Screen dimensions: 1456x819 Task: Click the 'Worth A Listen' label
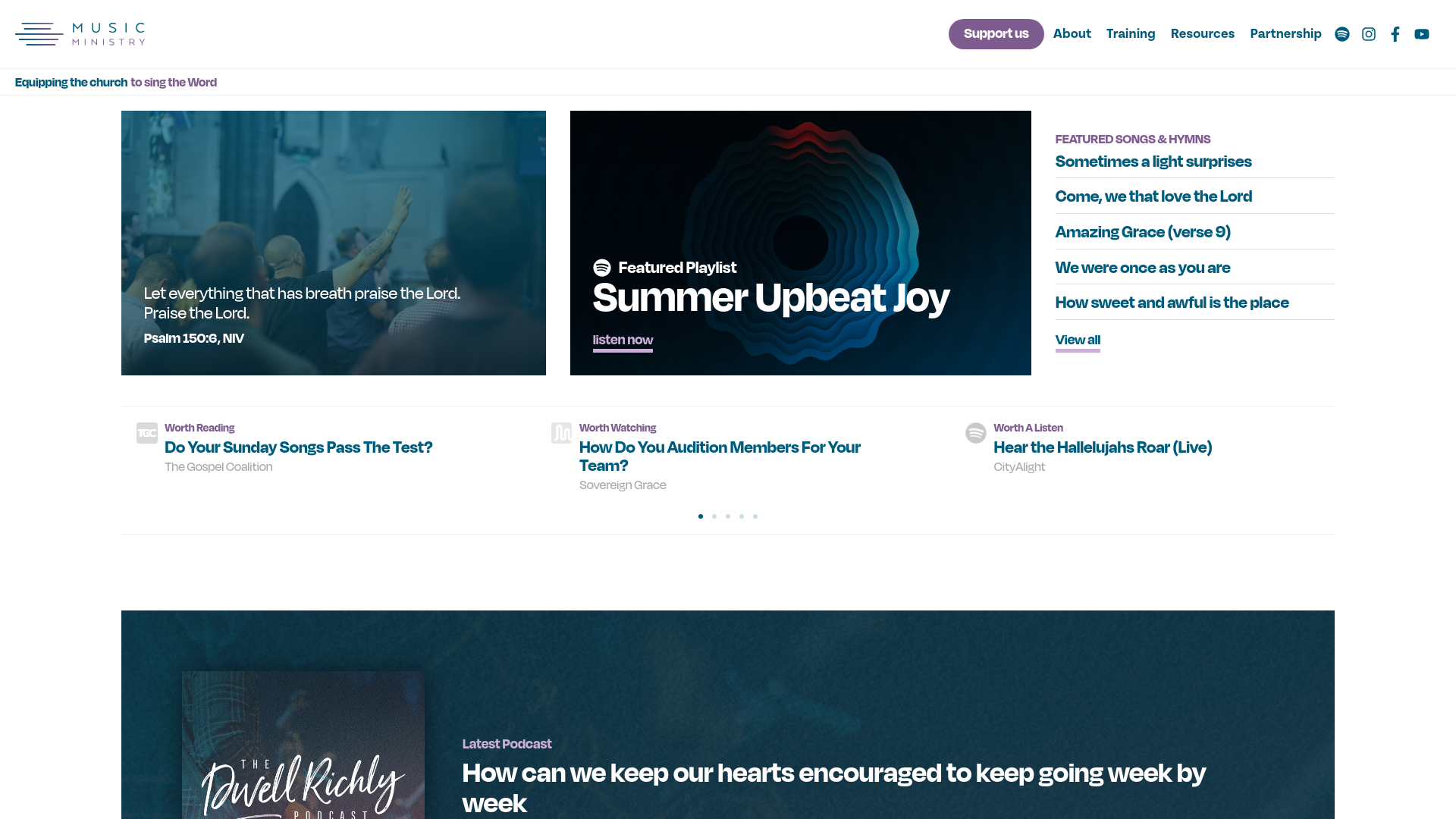pos(1028,428)
